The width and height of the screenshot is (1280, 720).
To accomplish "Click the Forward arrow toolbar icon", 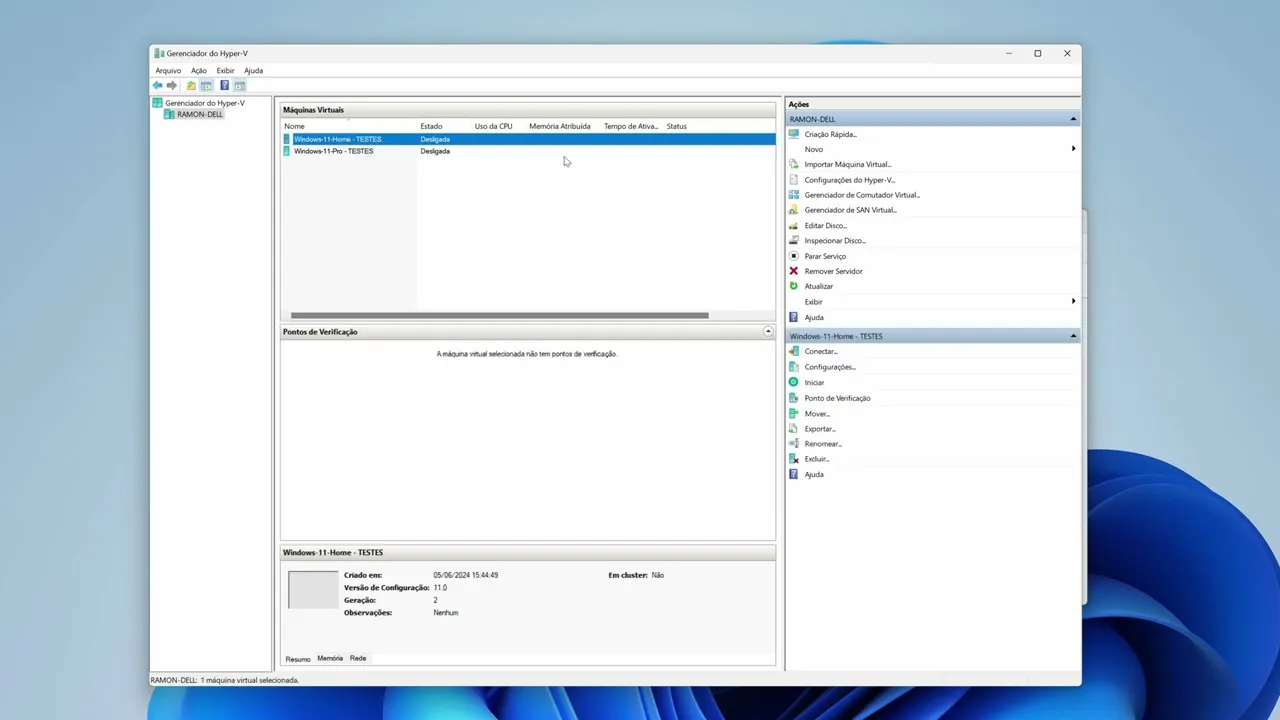I will tap(171, 86).
